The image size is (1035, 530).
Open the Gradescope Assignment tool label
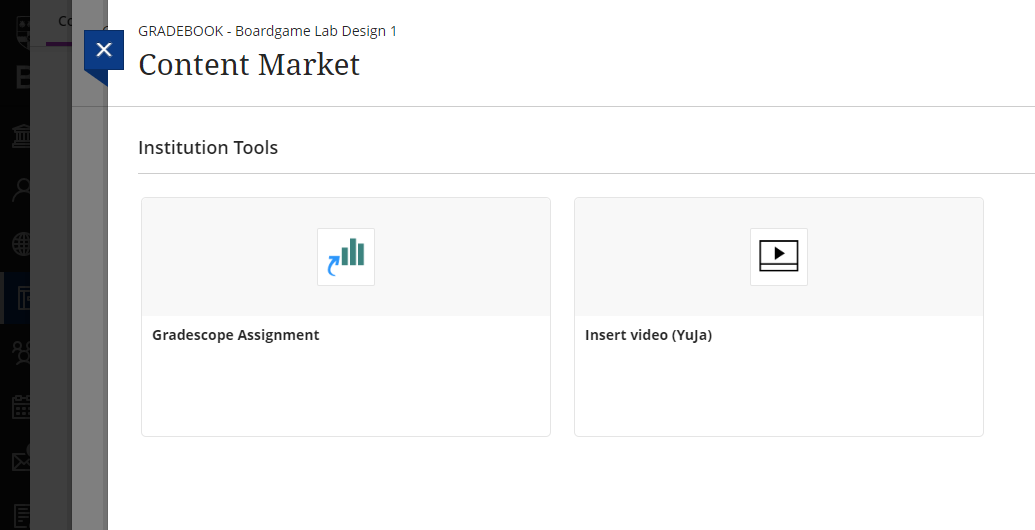click(236, 335)
